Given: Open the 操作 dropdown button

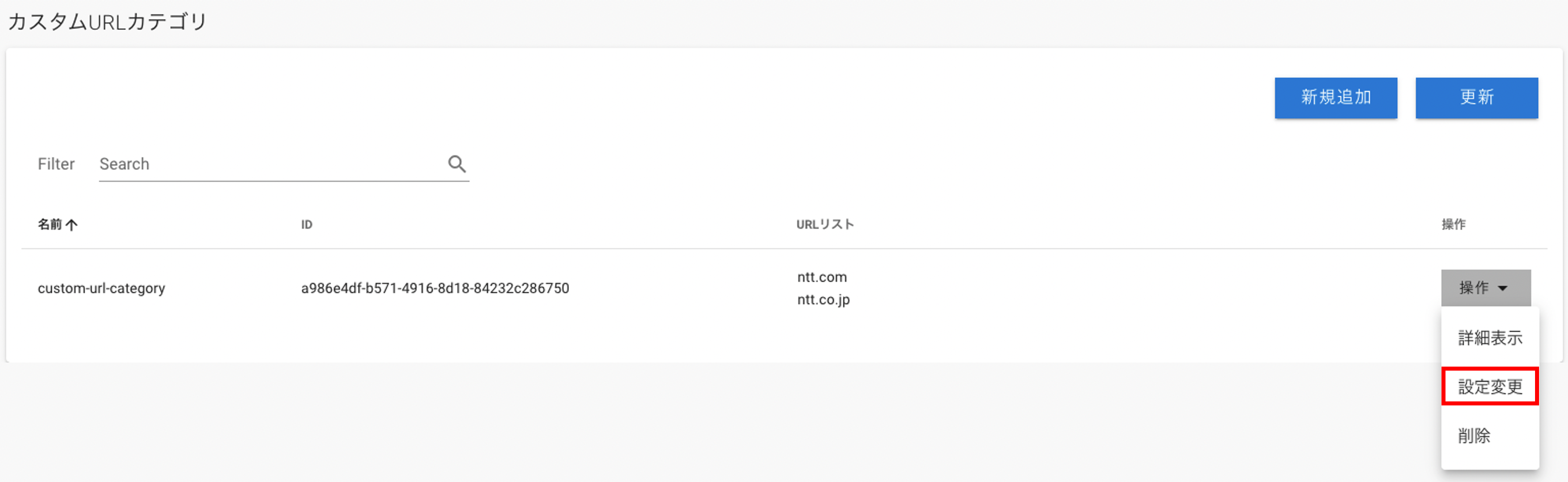Looking at the screenshot, I should (1485, 288).
